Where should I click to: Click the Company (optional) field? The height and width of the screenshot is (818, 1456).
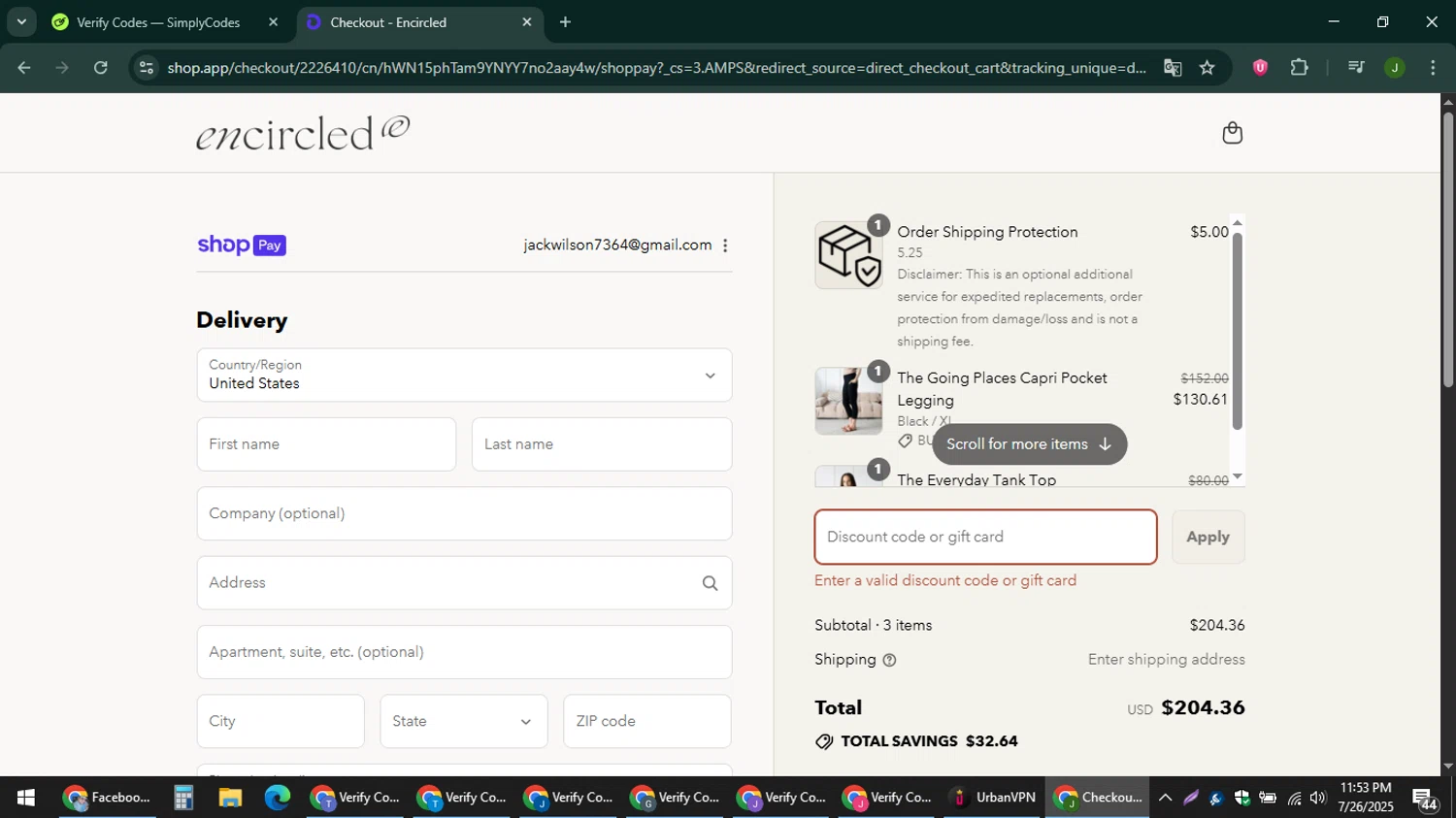click(x=464, y=514)
